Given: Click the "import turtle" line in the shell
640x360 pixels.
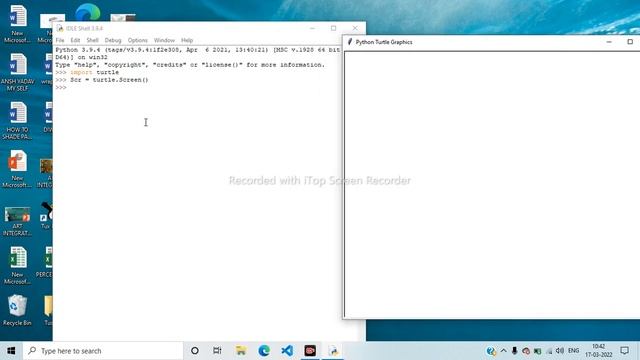Looking at the screenshot, I should (x=94, y=72).
